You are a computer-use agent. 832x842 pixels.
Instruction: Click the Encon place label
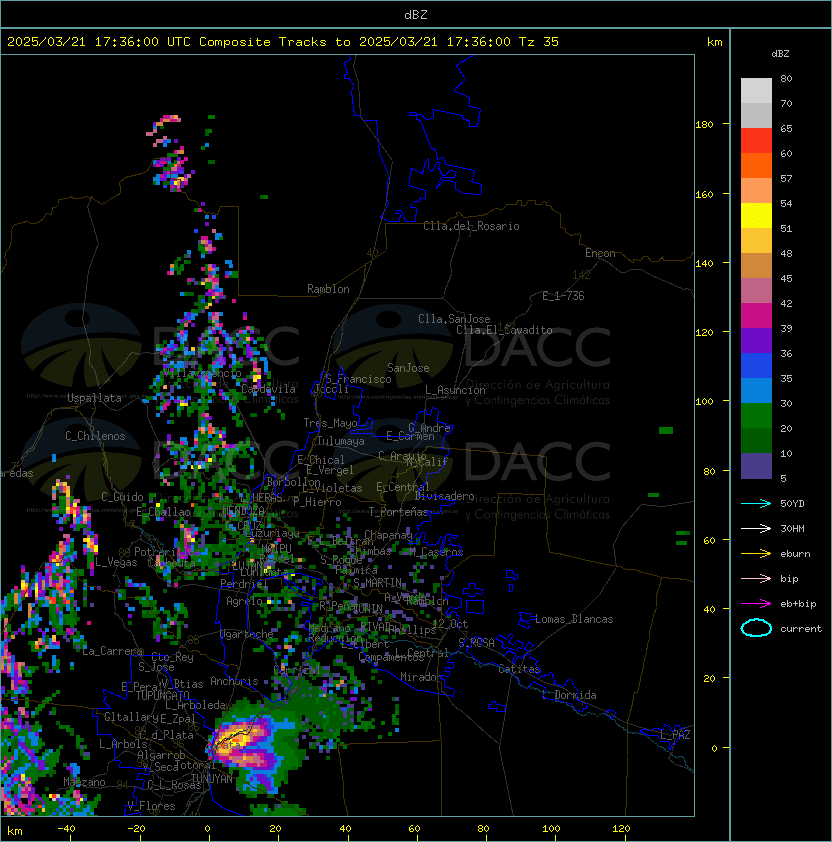[600, 253]
